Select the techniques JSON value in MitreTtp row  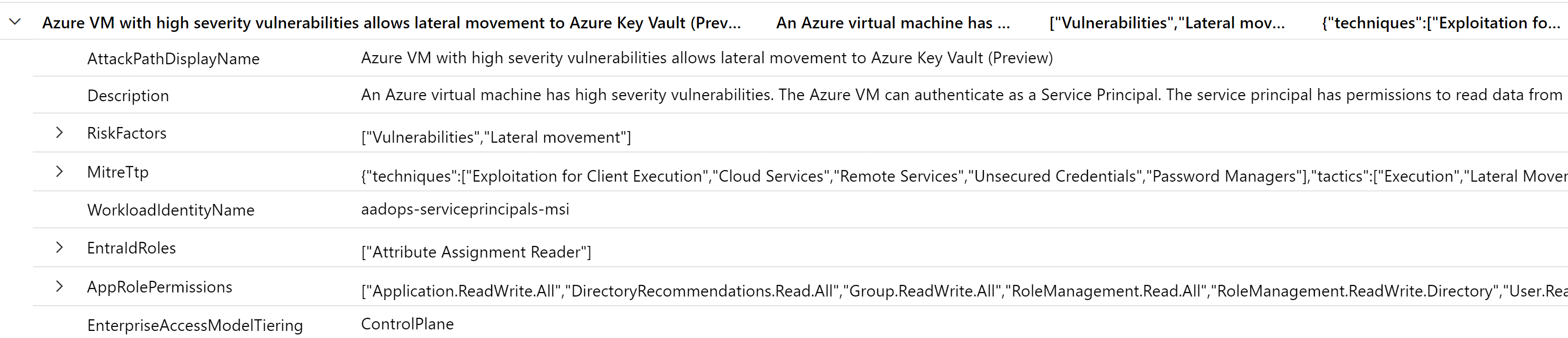[962, 177]
